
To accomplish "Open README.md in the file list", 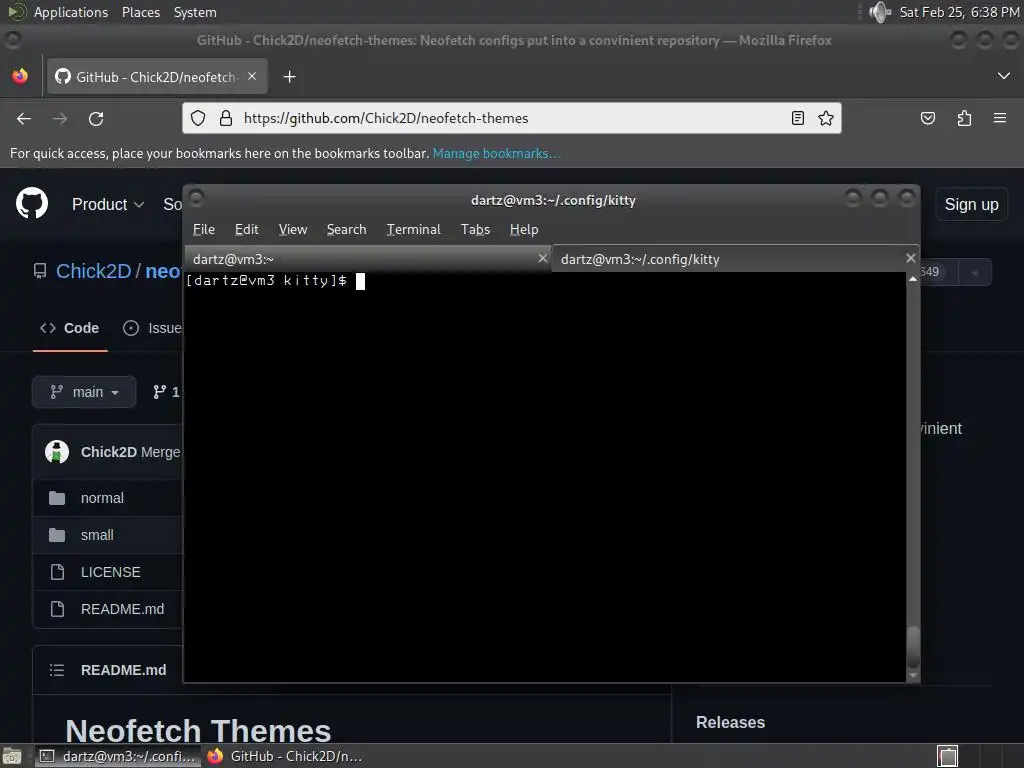I will click(x=122, y=609).
